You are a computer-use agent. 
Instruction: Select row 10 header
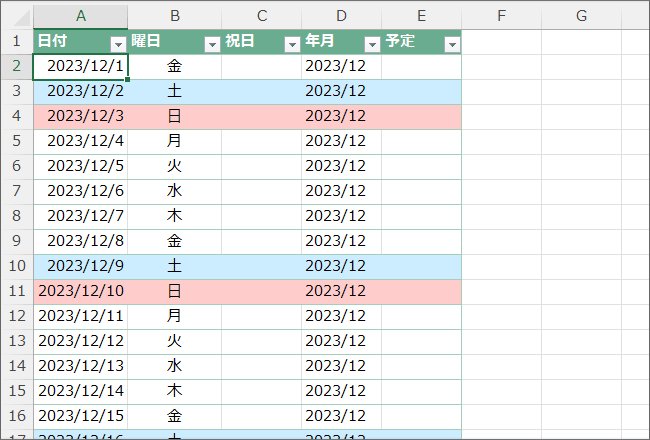17,266
